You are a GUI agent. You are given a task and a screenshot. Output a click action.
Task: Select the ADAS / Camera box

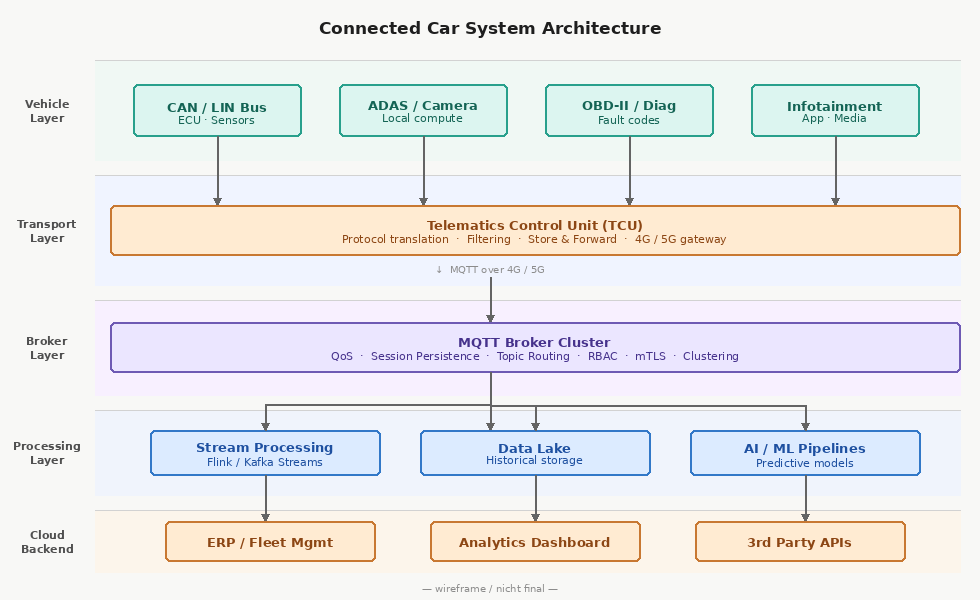point(423,111)
